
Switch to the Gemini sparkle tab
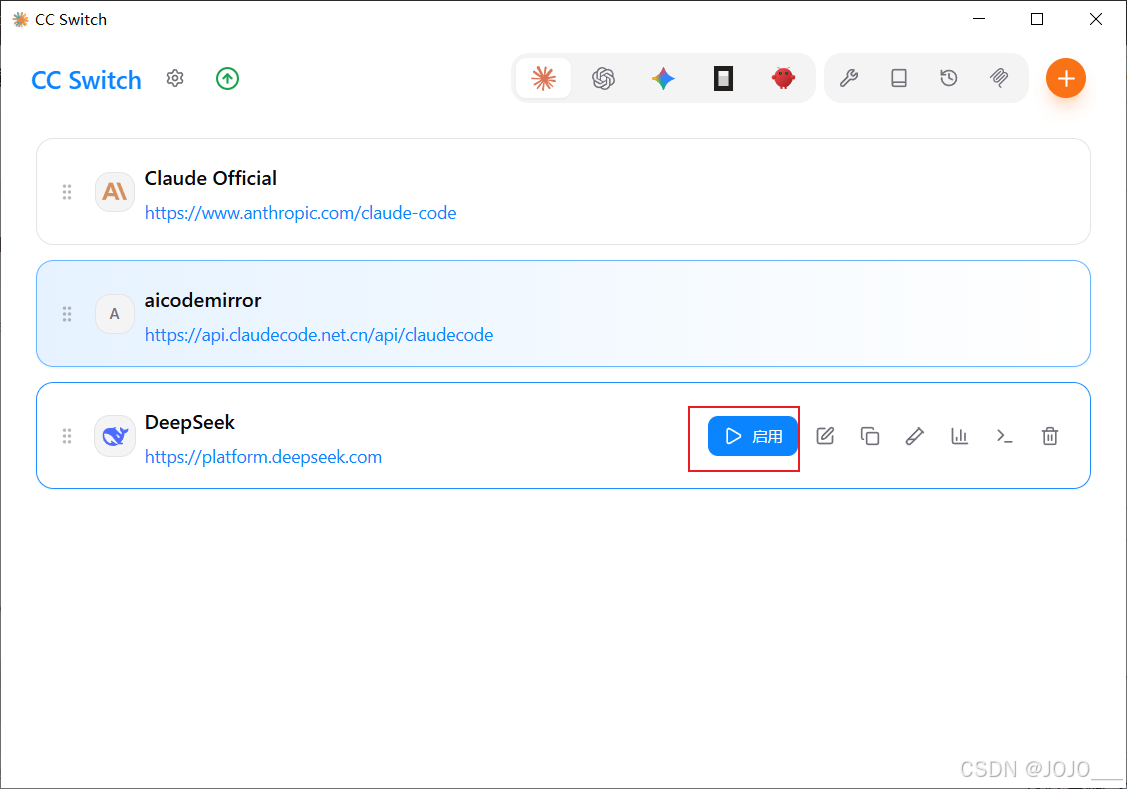tap(663, 78)
